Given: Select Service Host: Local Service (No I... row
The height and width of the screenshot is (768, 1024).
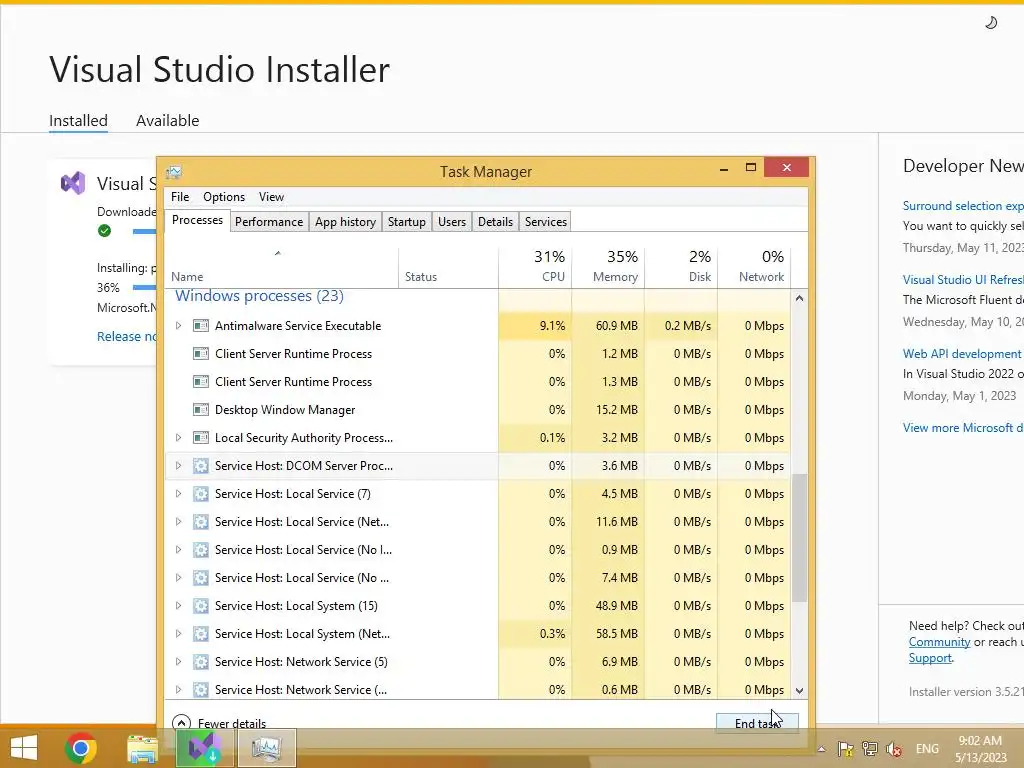Looking at the screenshot, I should point(477,550).
